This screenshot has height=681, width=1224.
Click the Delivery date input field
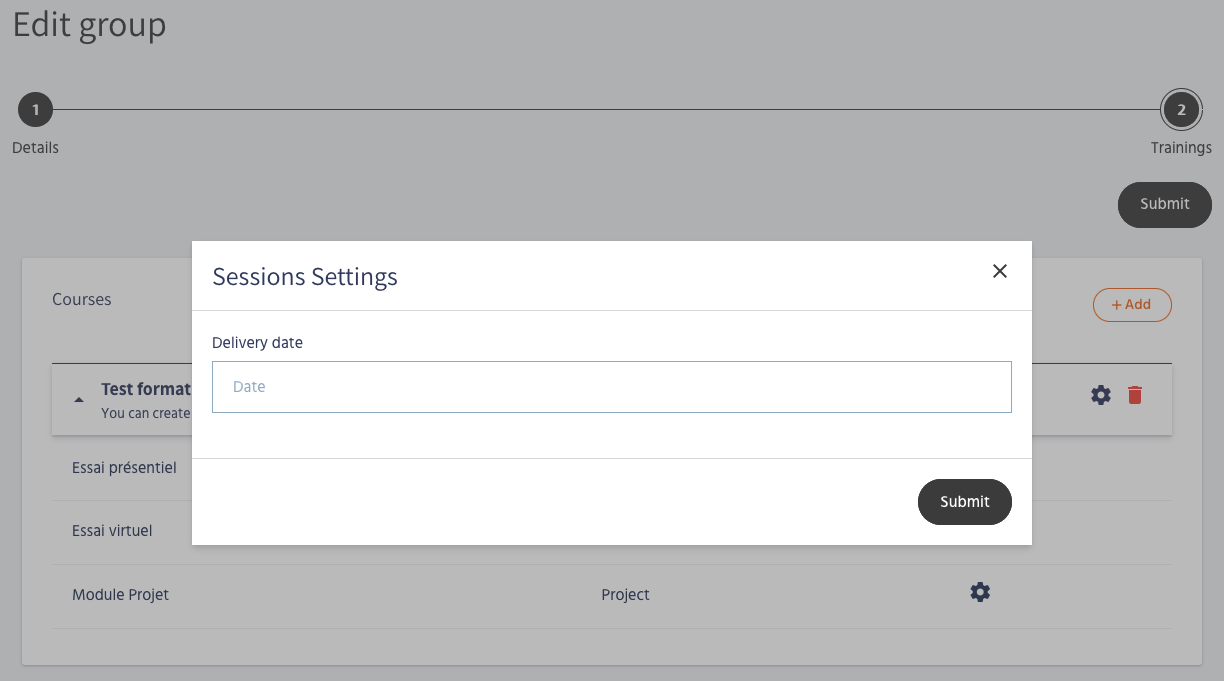click(611, 387)
